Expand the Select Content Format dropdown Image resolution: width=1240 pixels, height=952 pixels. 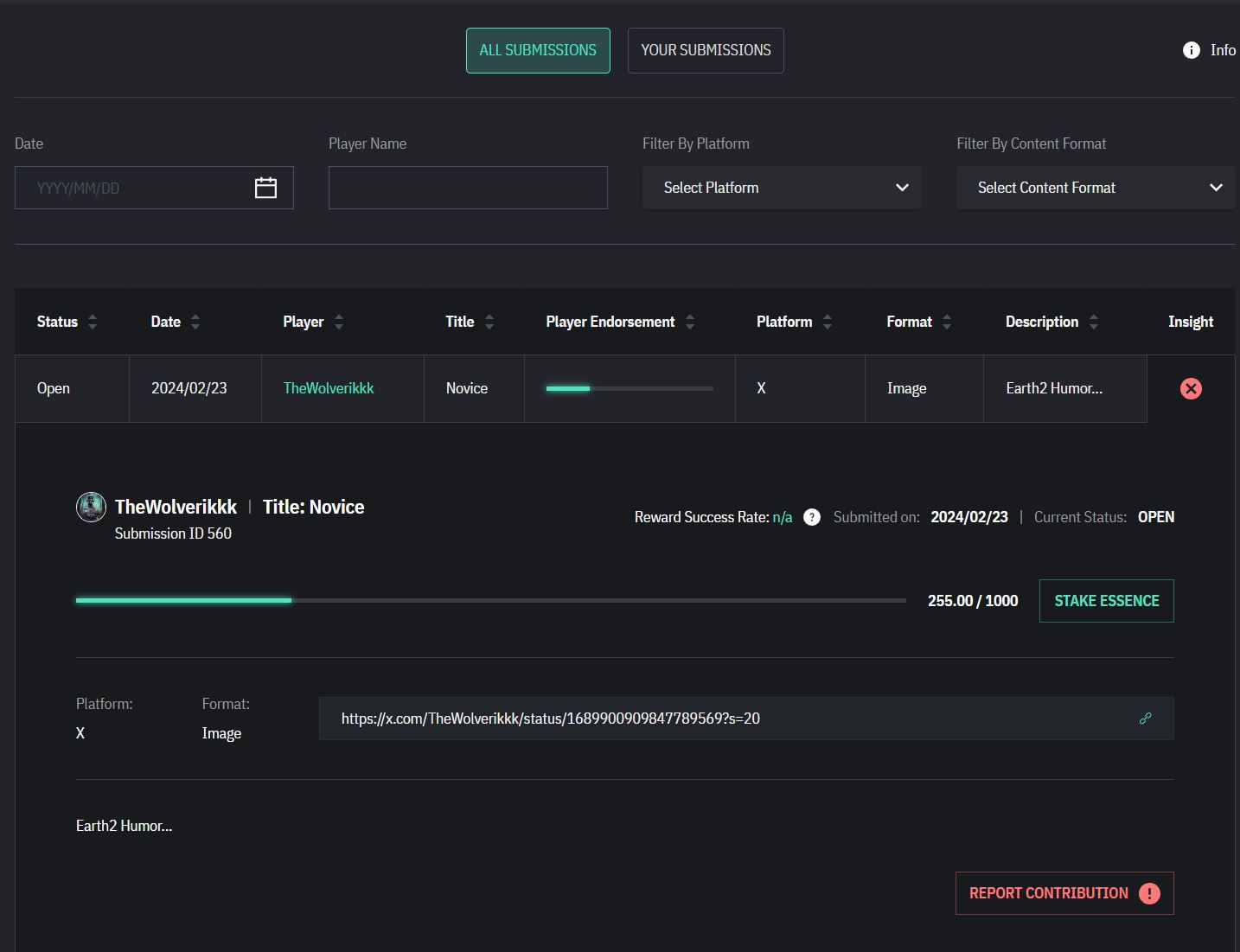tap(1096, 188)
